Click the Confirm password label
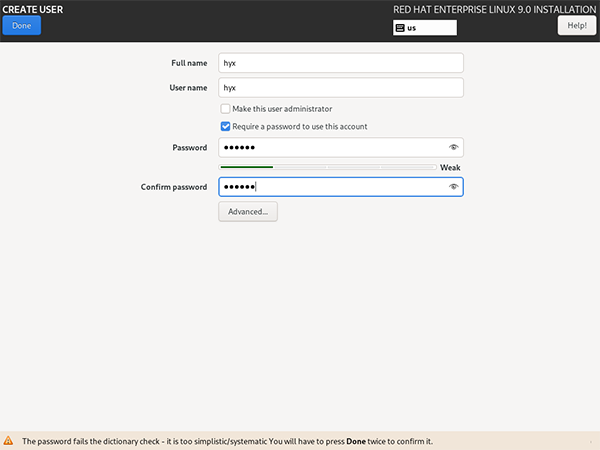This screenshot has height=450, width=600. [x=174, y=187]
